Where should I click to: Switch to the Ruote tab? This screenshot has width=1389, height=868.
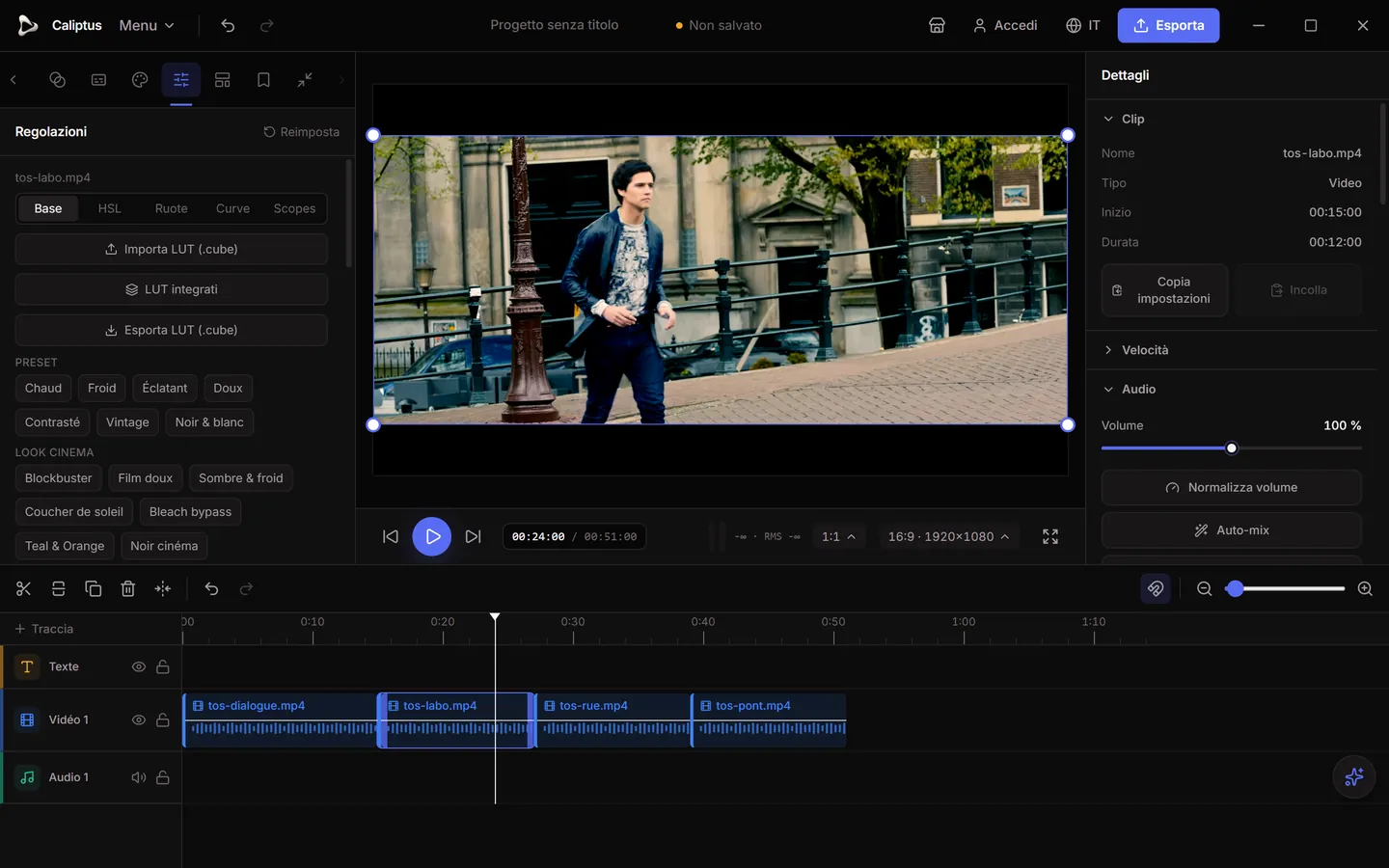(172, 208)
